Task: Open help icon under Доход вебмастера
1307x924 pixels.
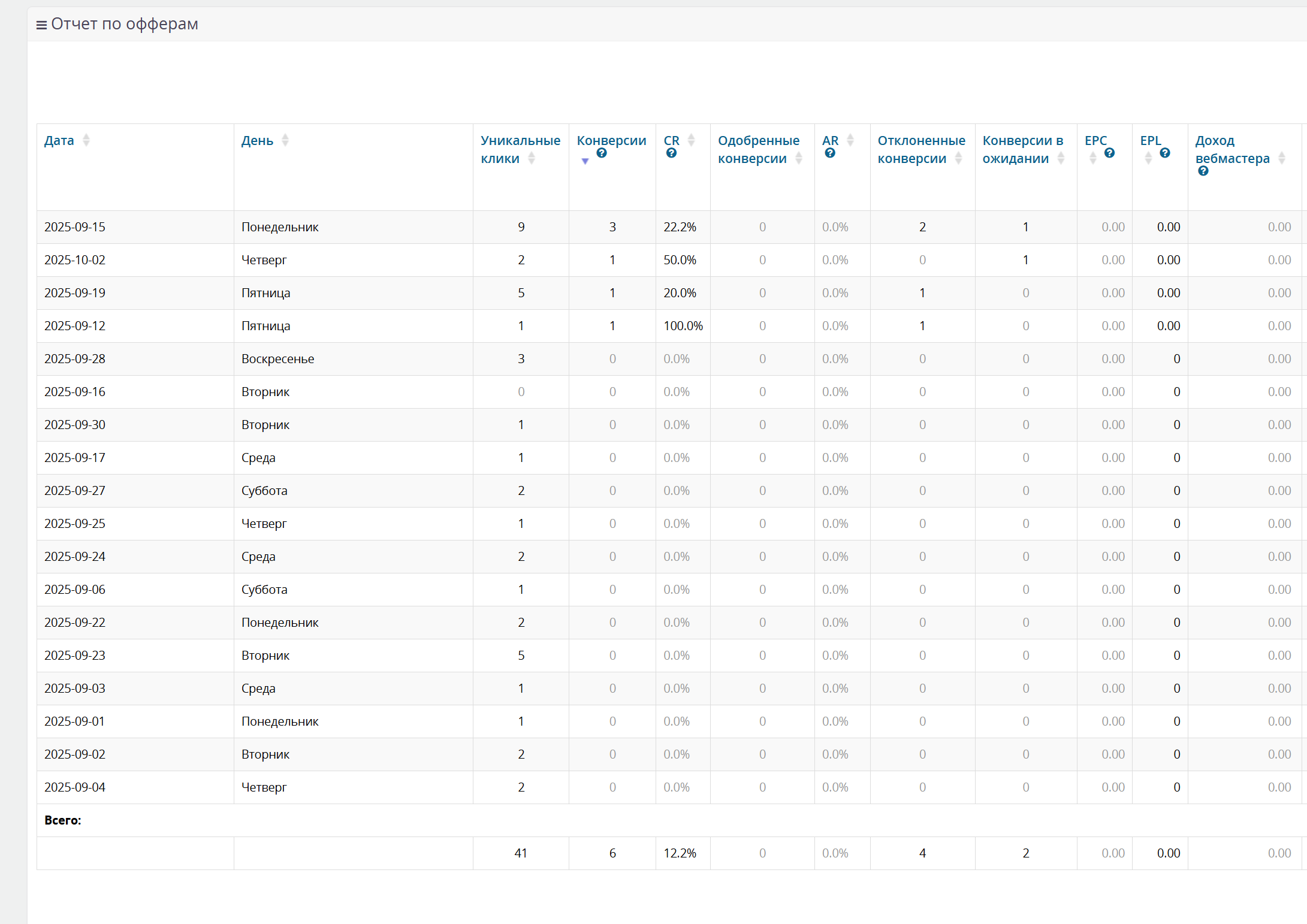Action: click(1203, 171)
